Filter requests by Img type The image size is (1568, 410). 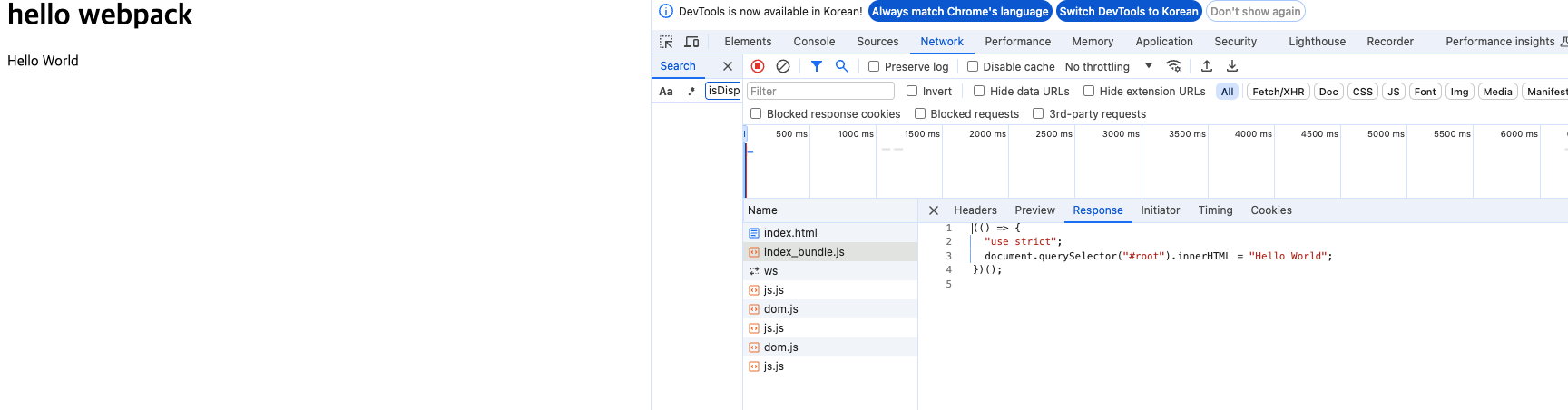[1459, 92]
